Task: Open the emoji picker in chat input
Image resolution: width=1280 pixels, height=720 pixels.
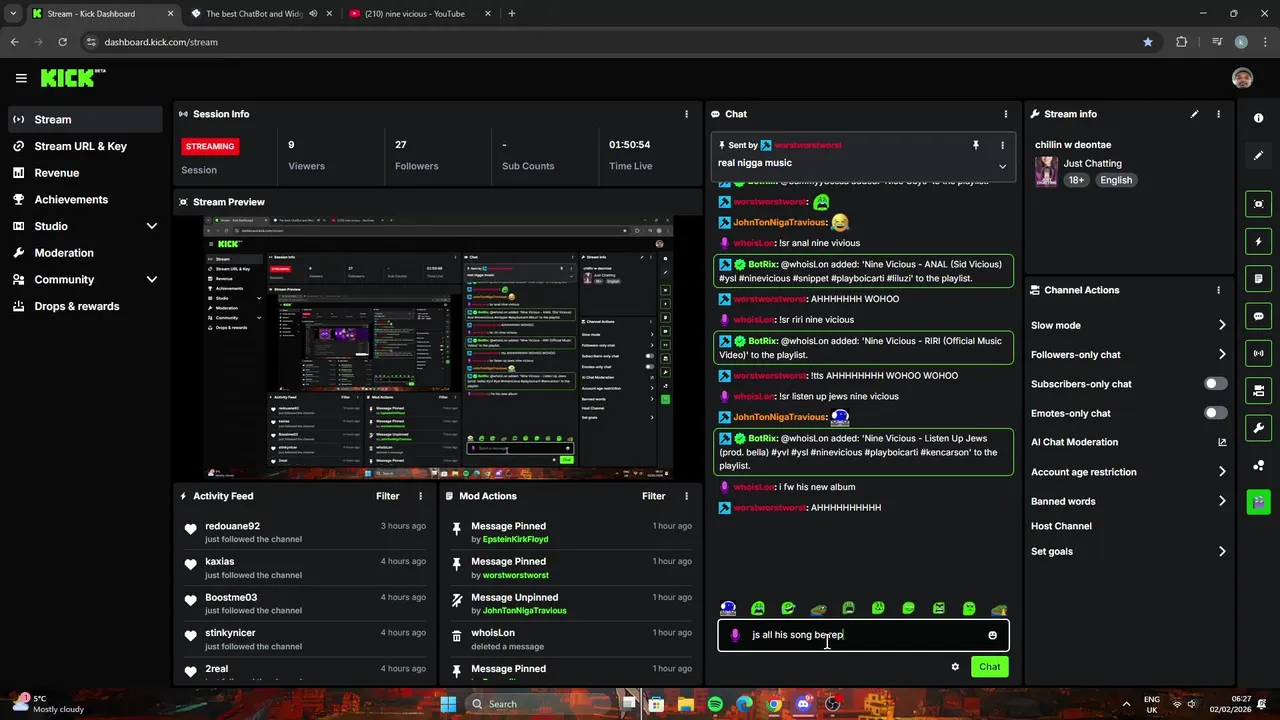Action: (992, 635)
